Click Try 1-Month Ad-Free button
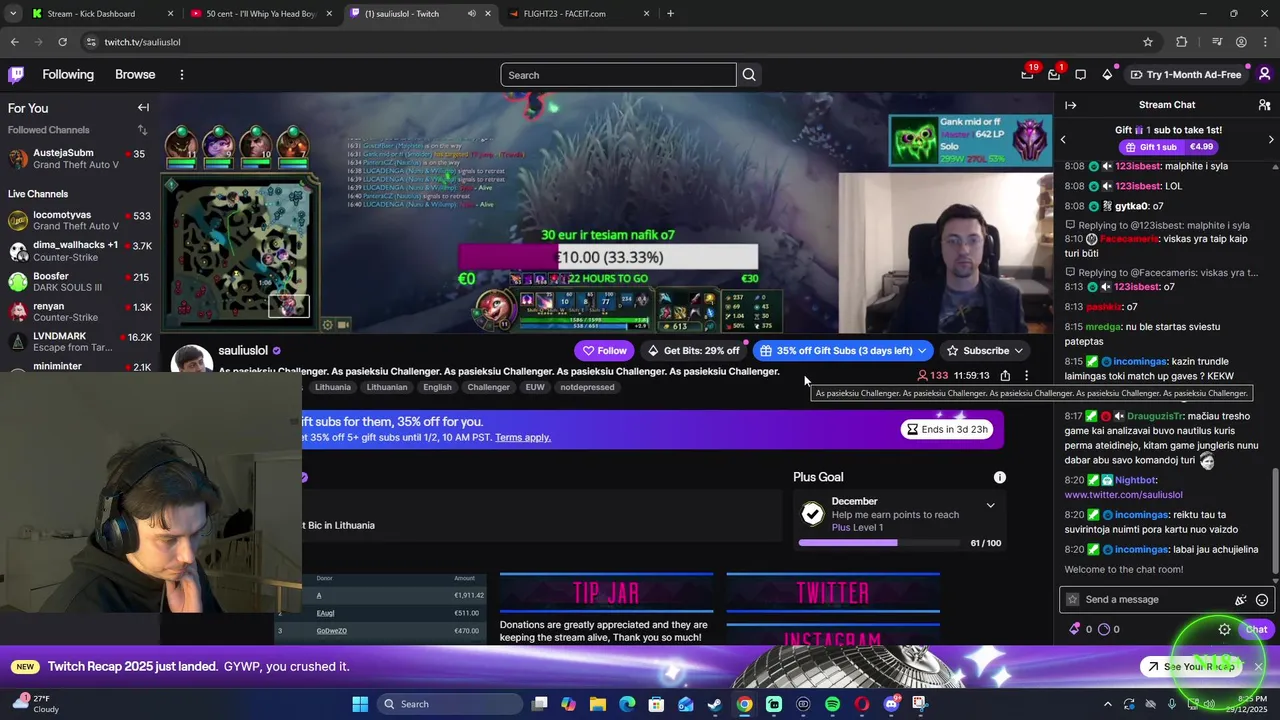Viewport: 1280px width, 720px height. point(1185,75)
